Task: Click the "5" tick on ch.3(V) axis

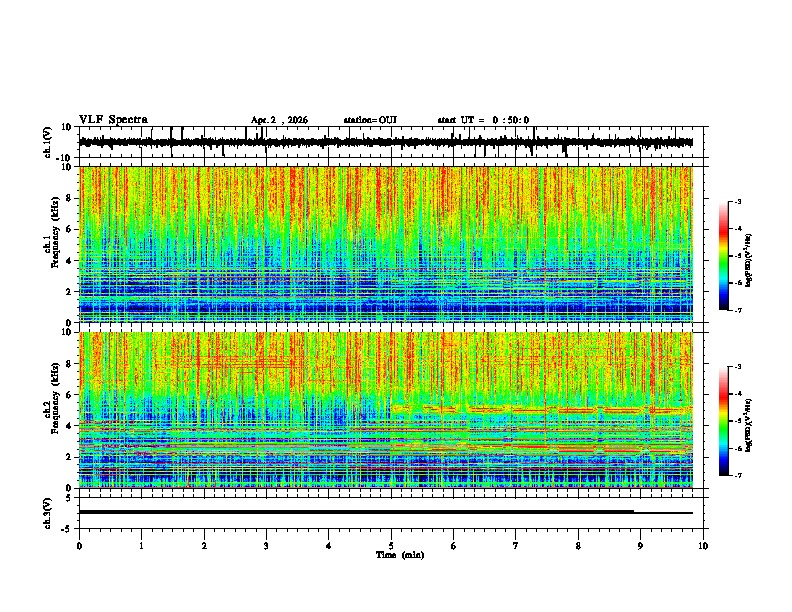Action: (69, 498)
